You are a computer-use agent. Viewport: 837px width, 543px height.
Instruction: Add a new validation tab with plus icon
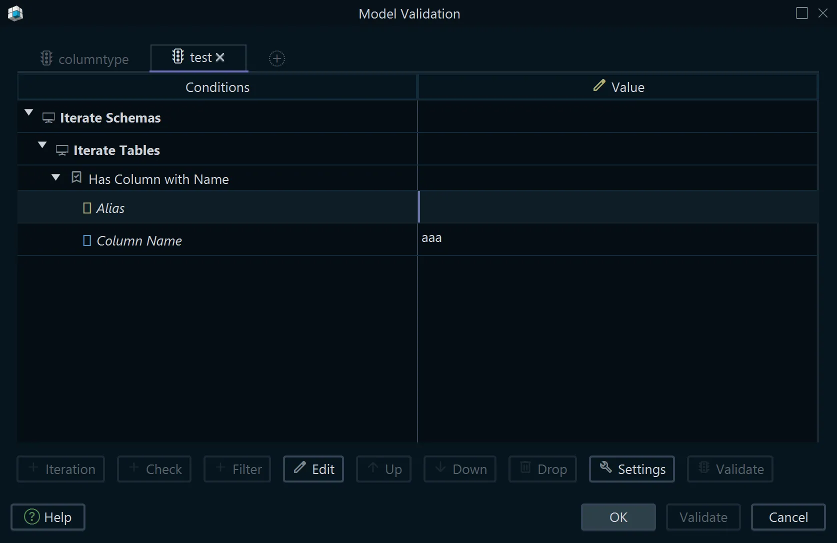pyautogui.click(x=277, y=58)
